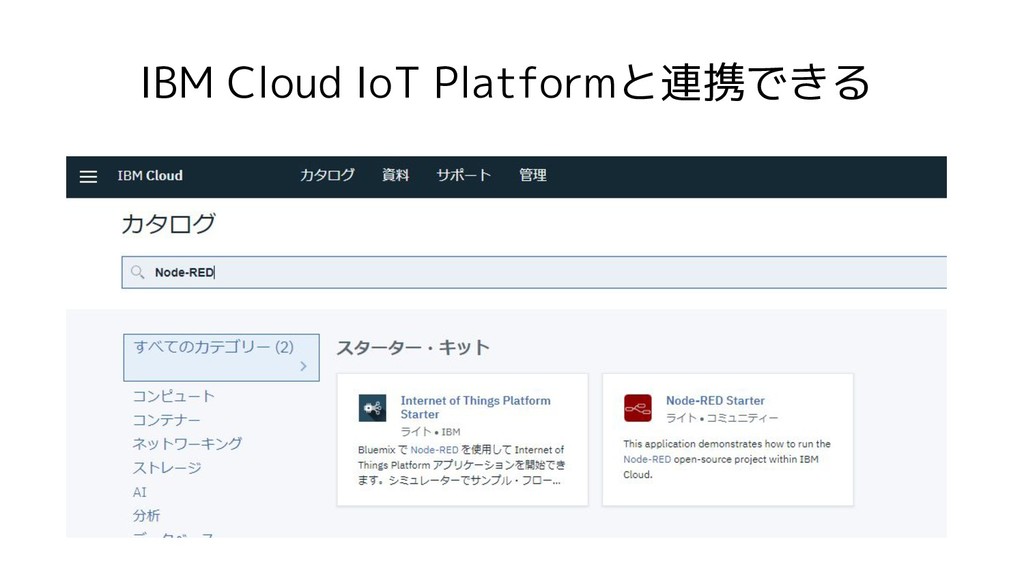Select the ストレージ category
This screenshot has width=1024, height=576.
click(x=167, y=468)
